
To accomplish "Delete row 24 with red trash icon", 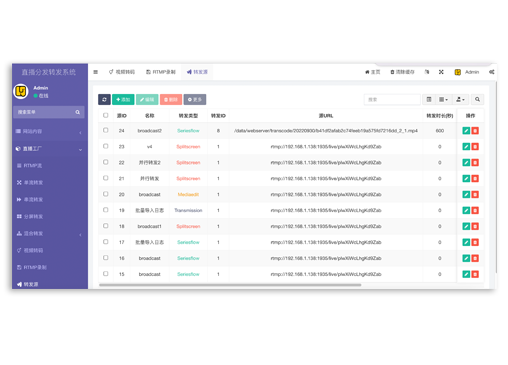I will point(475,131).
